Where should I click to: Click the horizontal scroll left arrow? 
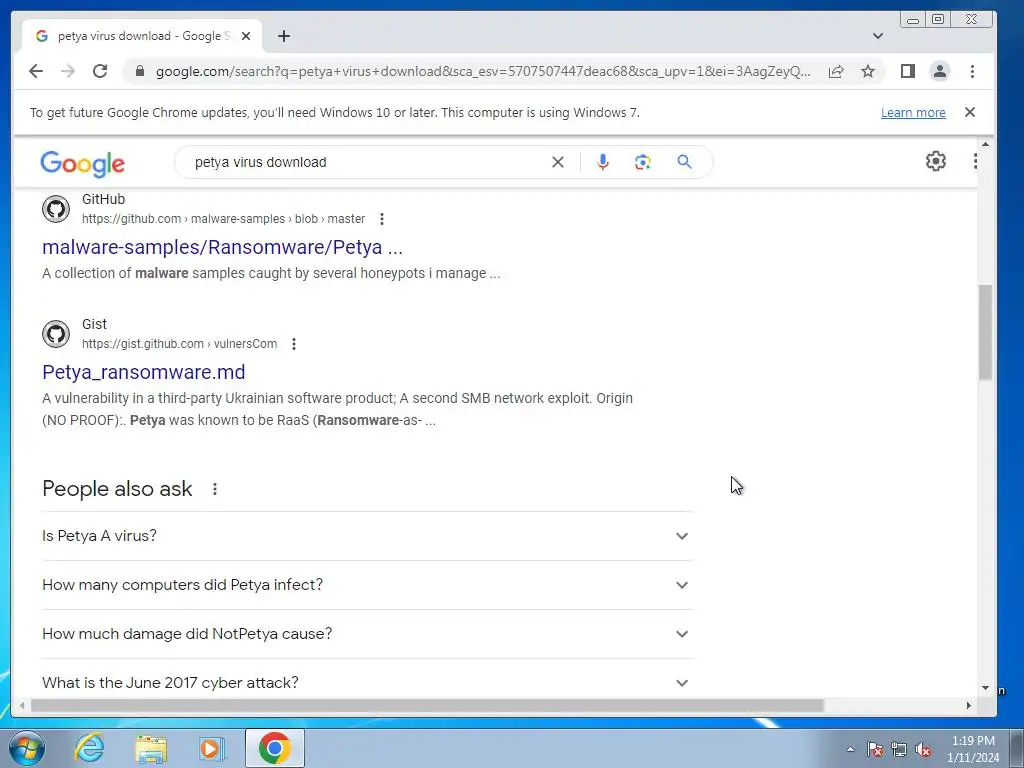[22, 706]
